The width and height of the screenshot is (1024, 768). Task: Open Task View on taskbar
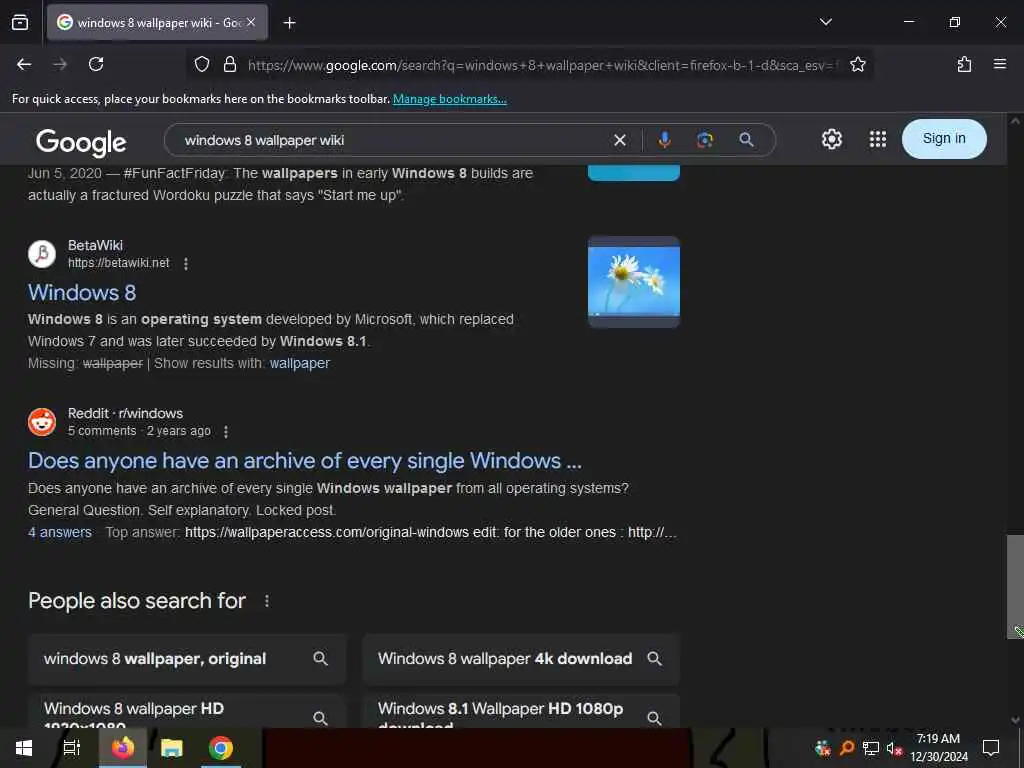[72, 748]
